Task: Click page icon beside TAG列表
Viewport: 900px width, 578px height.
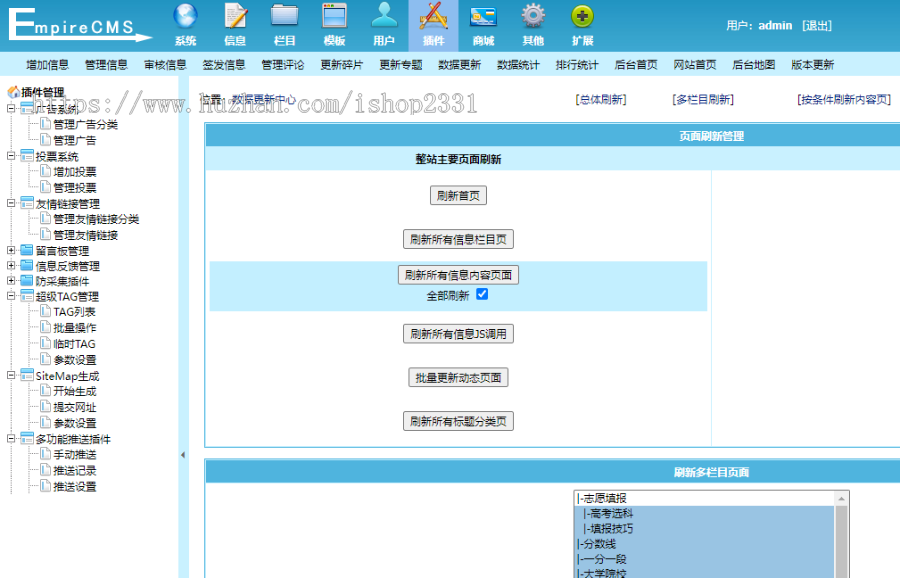Action: click(x=45, y=312)
